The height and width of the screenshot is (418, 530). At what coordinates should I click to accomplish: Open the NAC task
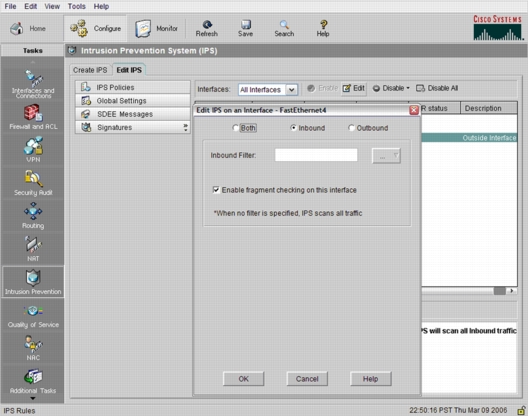33,348
